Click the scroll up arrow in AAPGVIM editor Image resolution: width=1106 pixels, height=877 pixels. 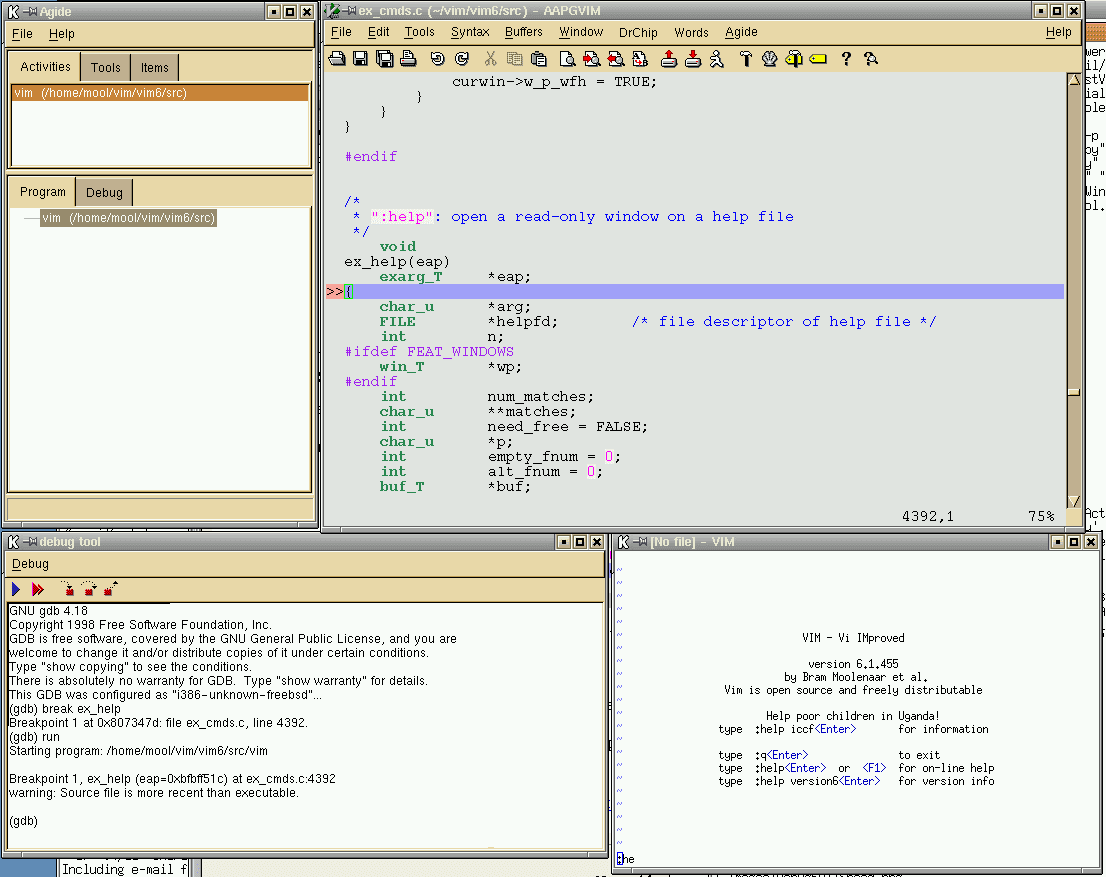tap(1074, 80)
